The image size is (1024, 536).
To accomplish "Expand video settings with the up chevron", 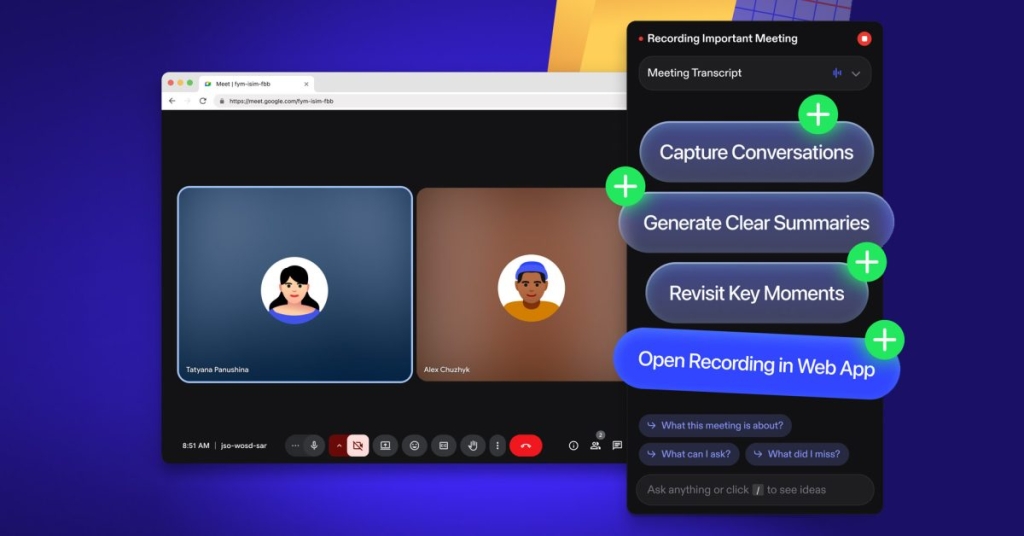I will pos(338,446).
